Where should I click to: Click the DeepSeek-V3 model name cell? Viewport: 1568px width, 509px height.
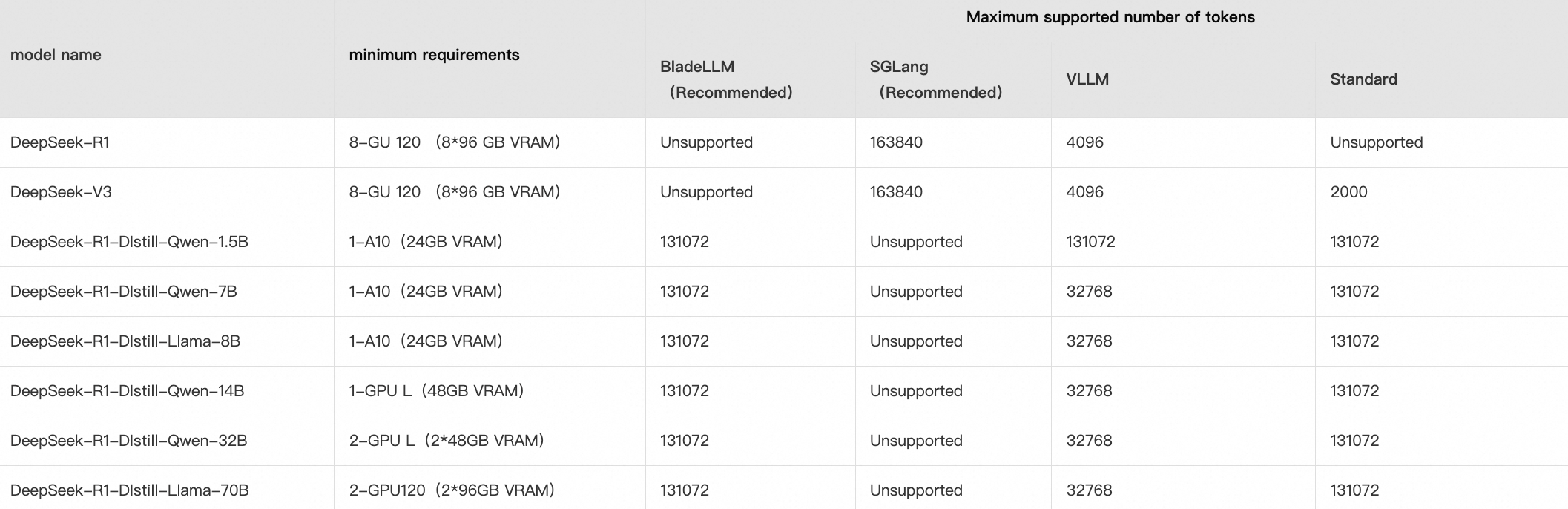(61, 192)
